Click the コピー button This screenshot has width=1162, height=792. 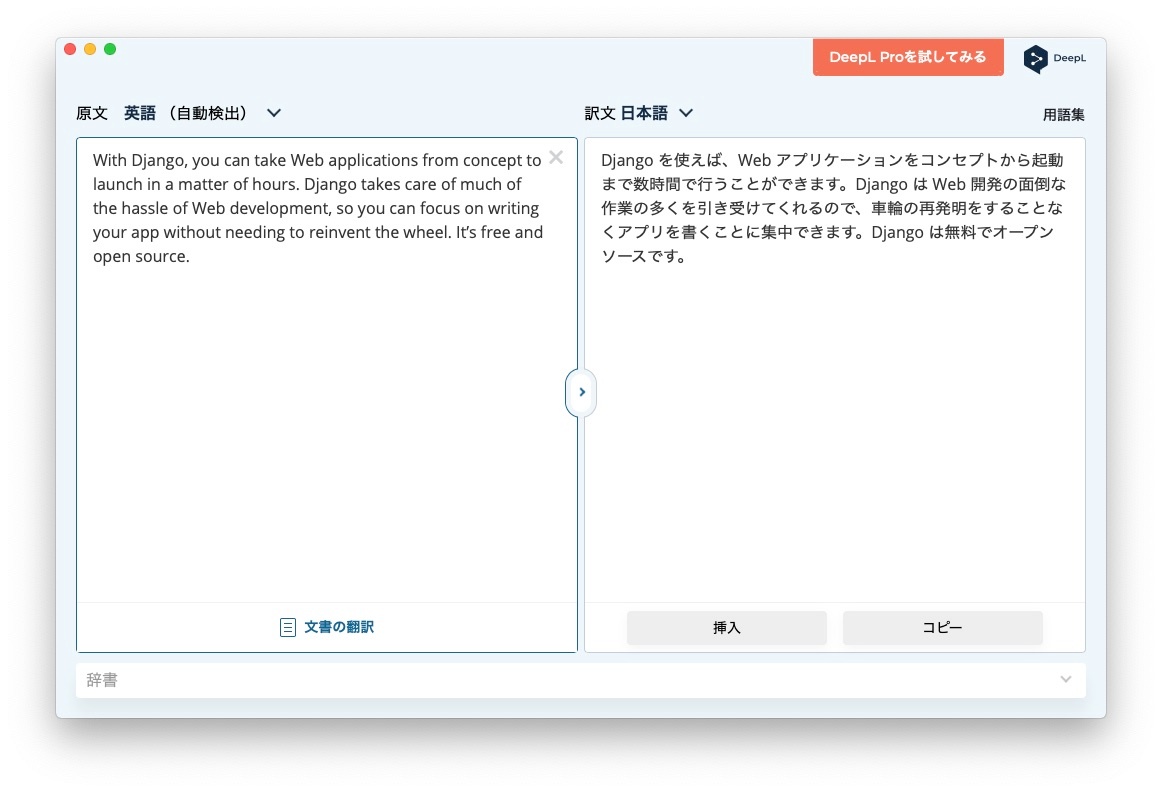tap(943, 628)
